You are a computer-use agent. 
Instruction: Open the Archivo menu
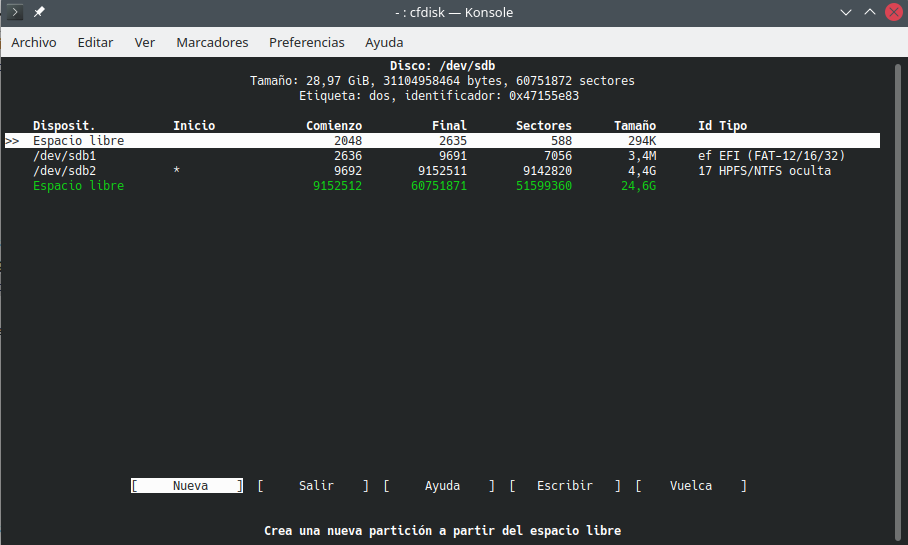point(34,42)
